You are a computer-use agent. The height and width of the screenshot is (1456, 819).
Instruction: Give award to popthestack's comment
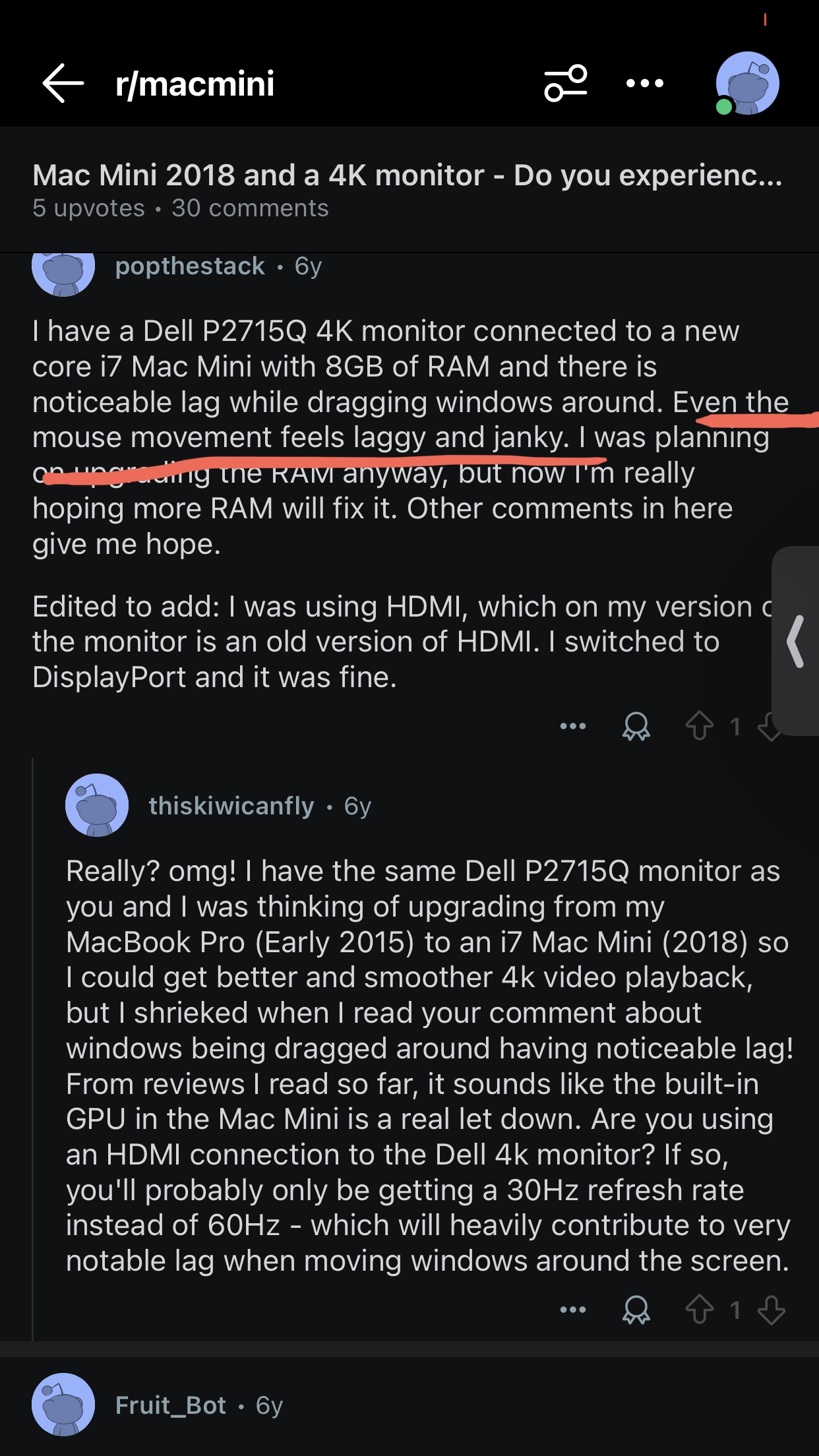click(636, 726)
